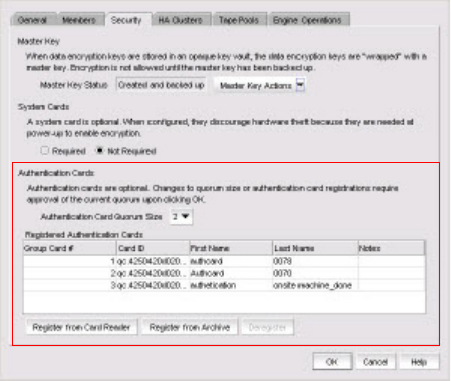The height and width of the screenshot is (381, 451).
Task: Click group card number 3 cell
Action: [x=70, y=285]
